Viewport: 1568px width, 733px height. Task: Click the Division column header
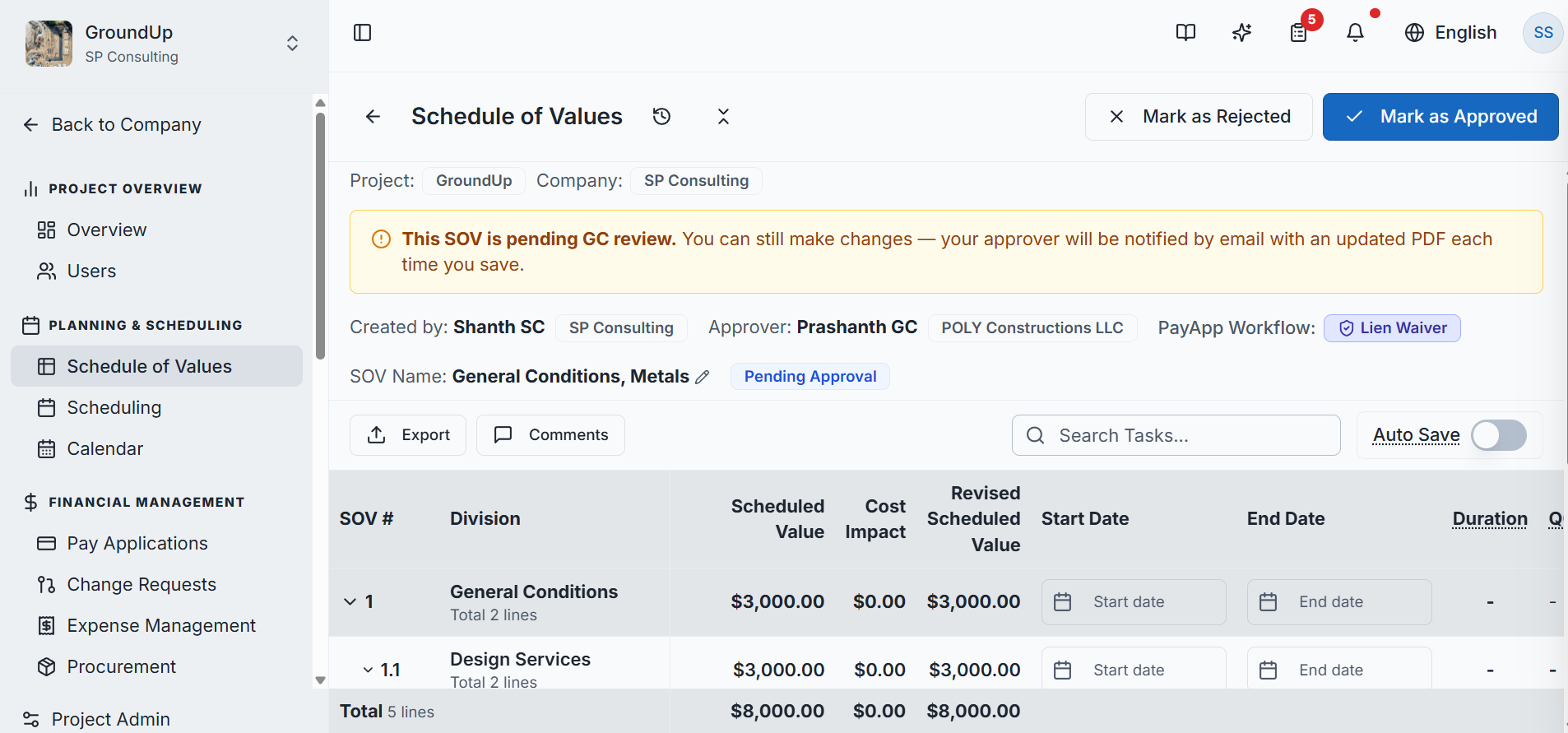(485, 519)
